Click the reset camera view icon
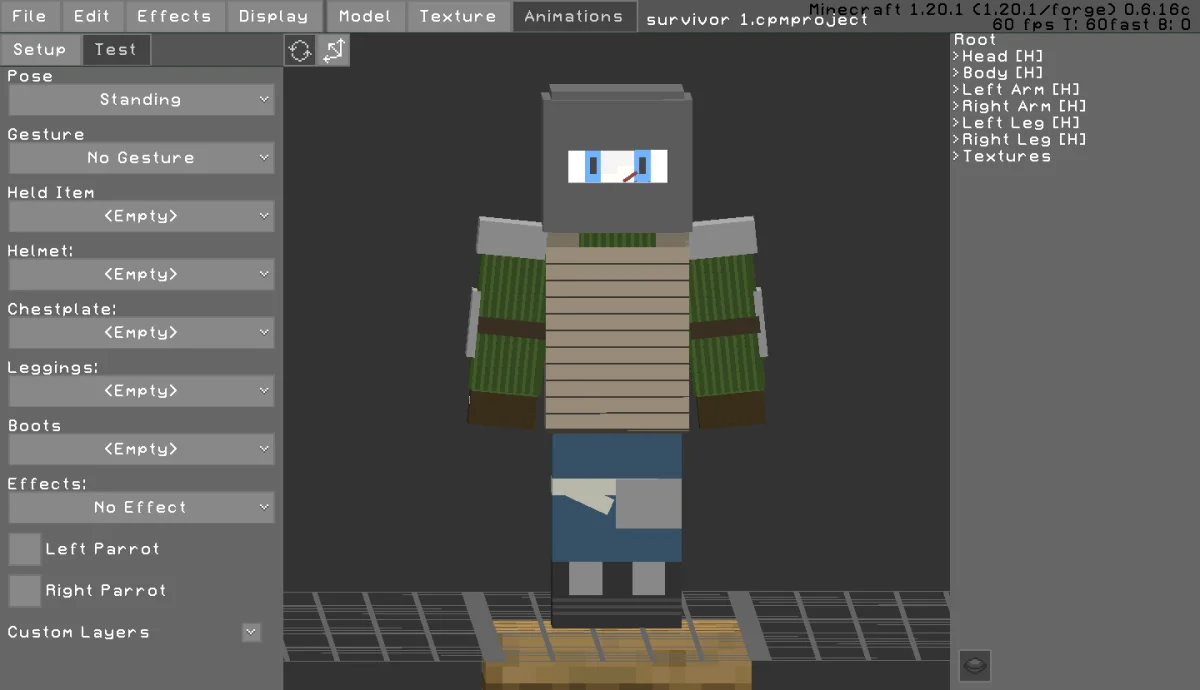The image size is (1200, 690). pyautogui.click(x=300, y=50)
